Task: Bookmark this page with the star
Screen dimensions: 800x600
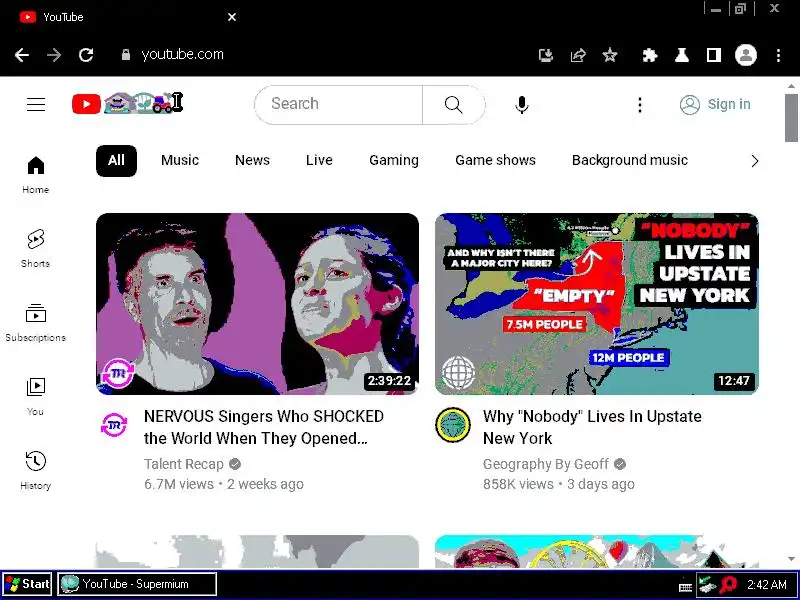Action: [x=610, y=55]
